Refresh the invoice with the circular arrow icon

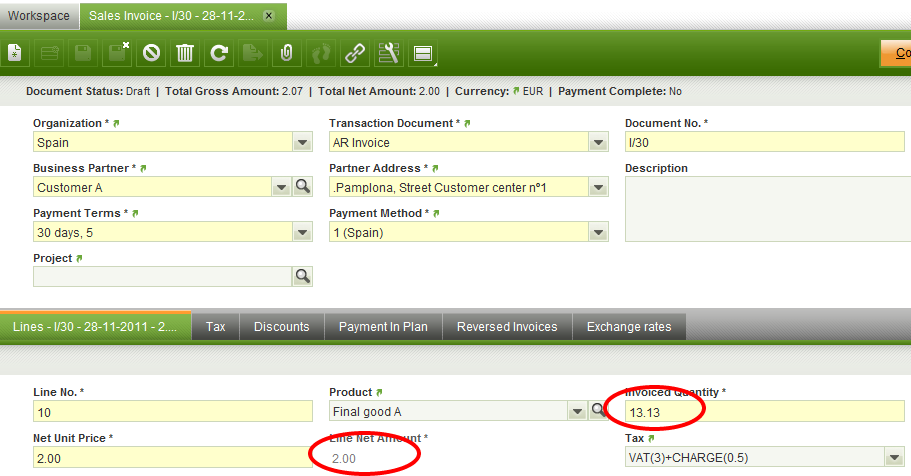click(218, 53)
